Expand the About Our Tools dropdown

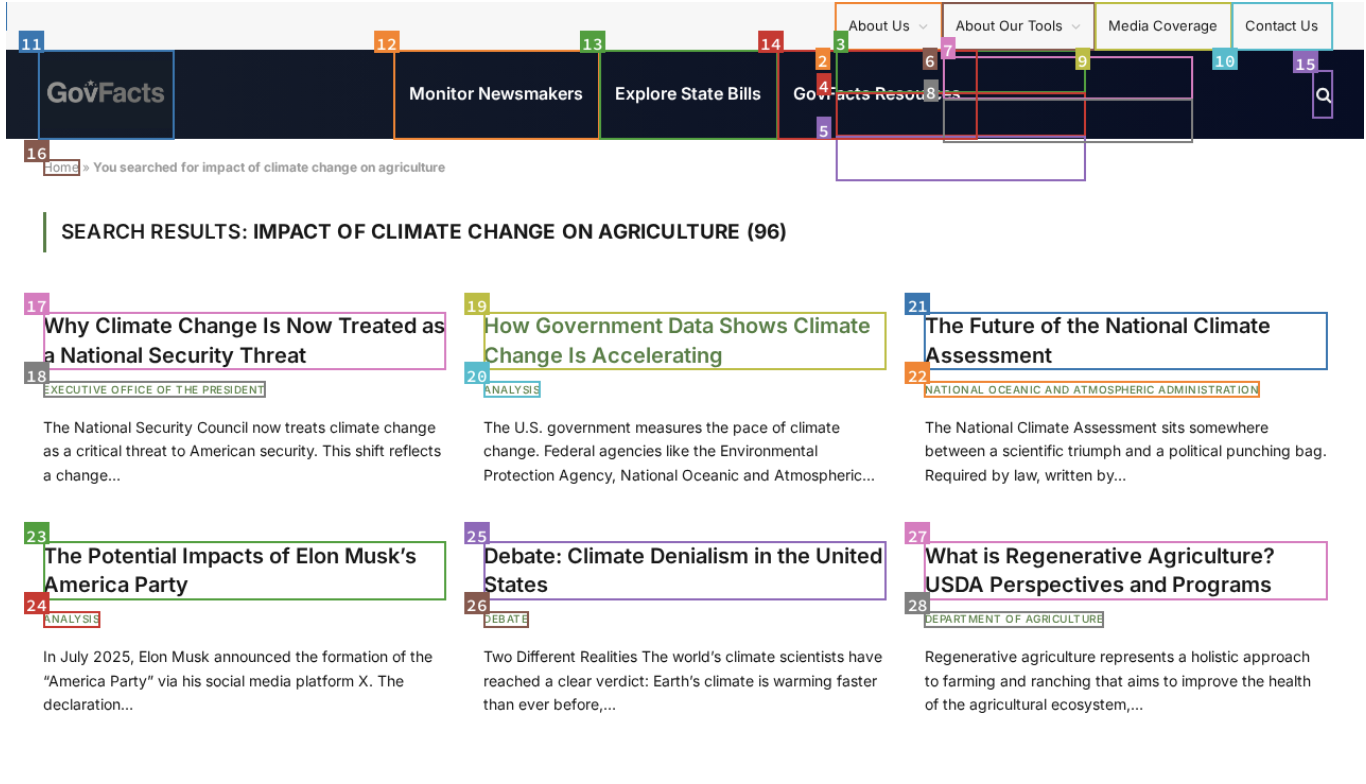coord(1017,26)
